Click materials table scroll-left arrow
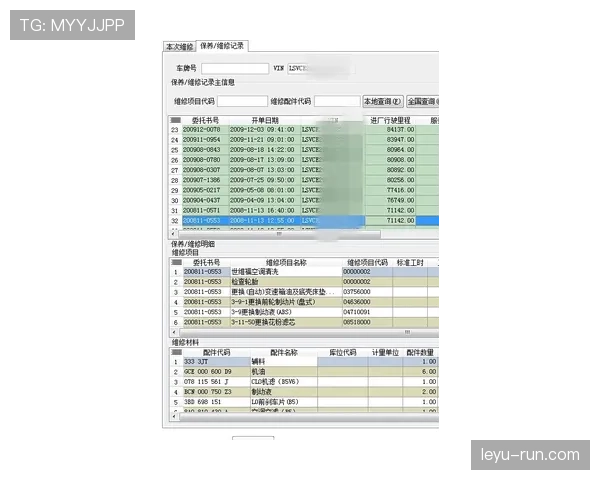 (174, 417)
